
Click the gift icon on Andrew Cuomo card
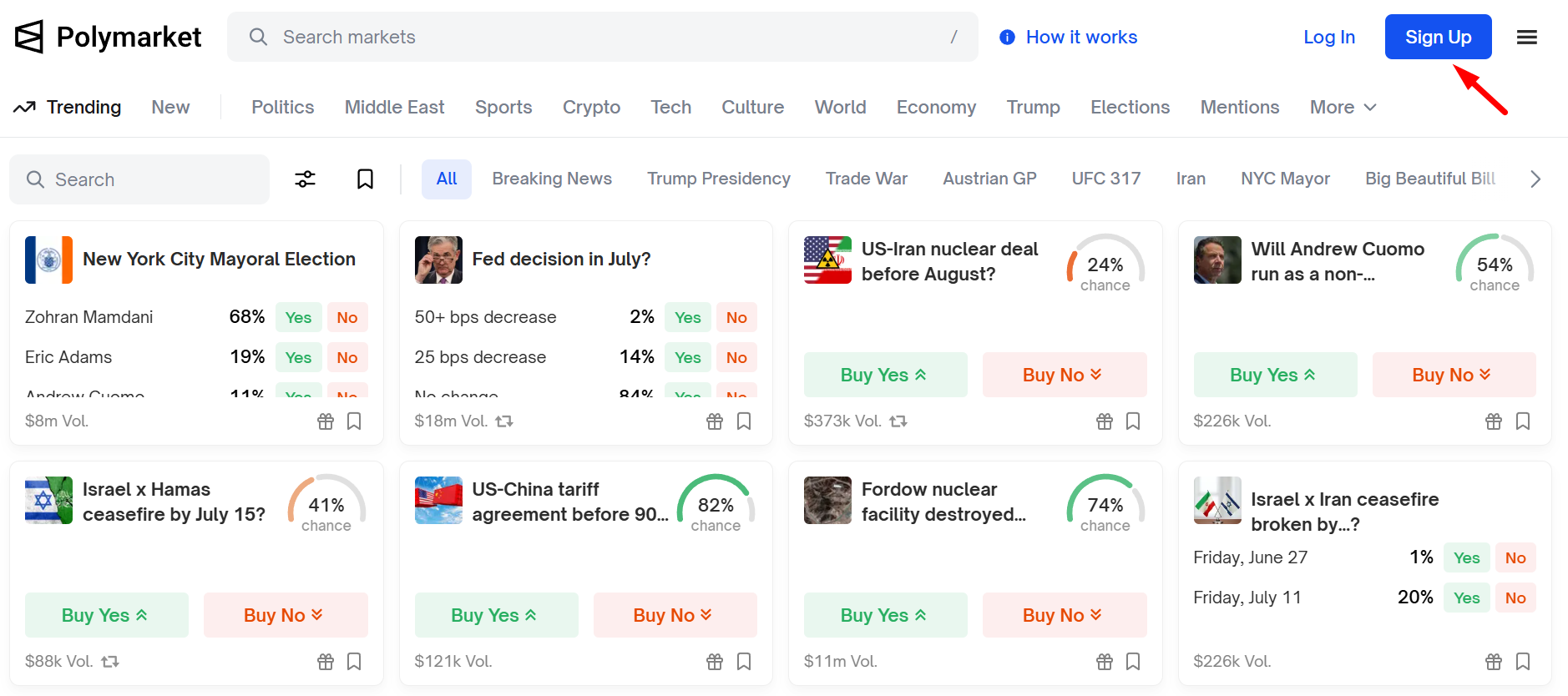1494,421
